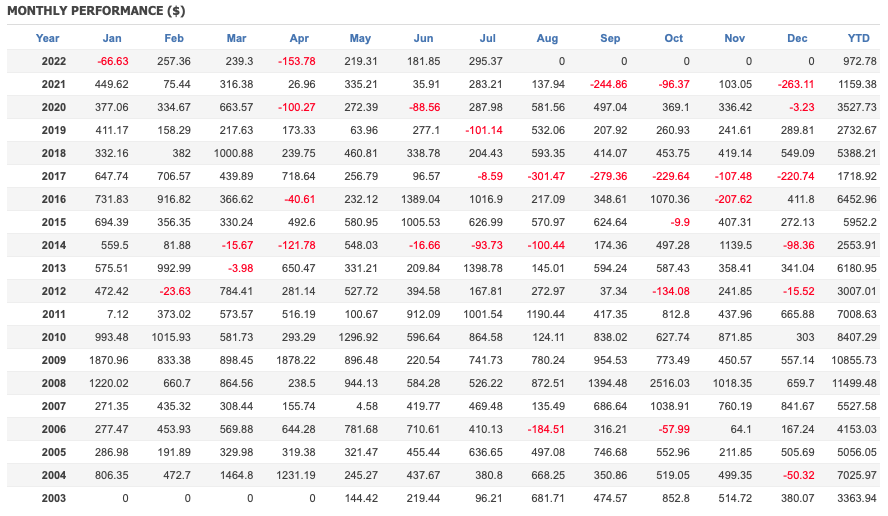Select the June 2016 value 1389.04
The height and width of the screenshot is (516, 888).
pos(419,199)
